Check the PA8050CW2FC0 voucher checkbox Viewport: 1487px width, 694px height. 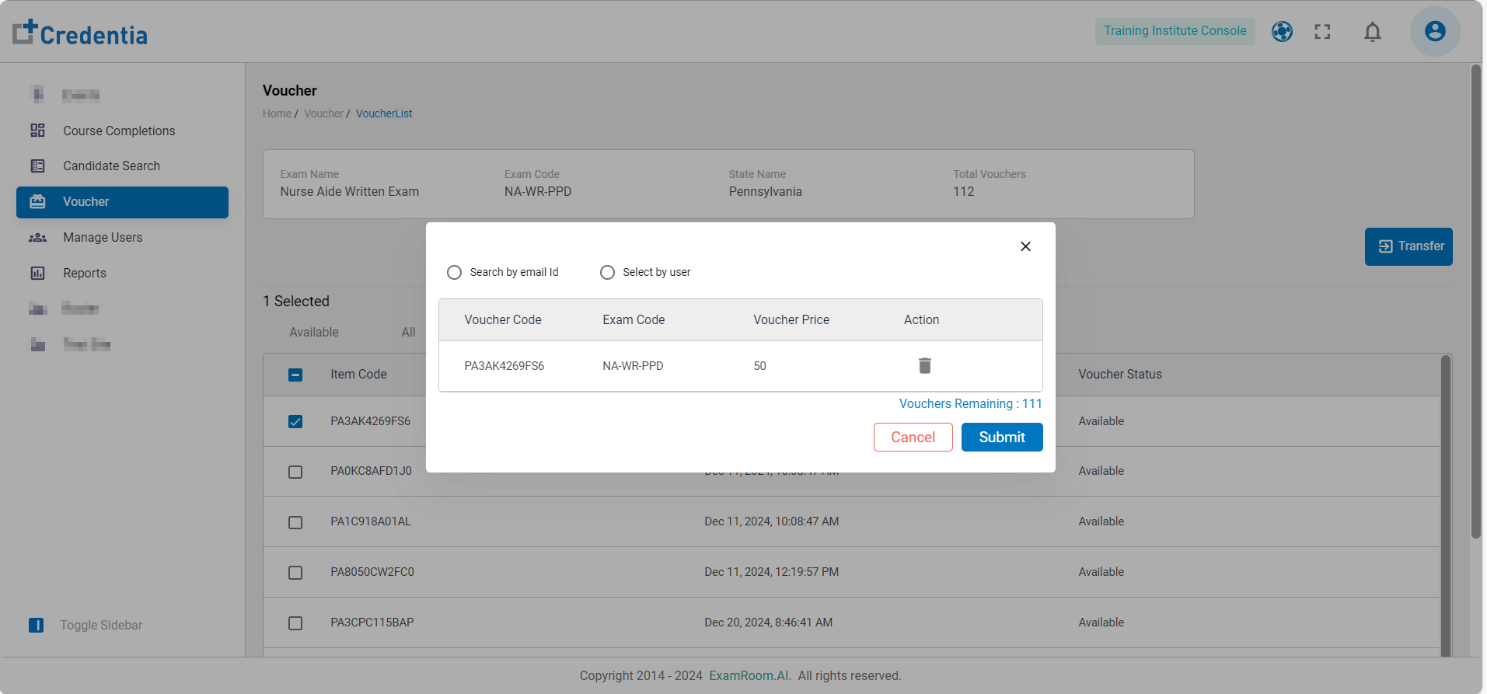295,573
